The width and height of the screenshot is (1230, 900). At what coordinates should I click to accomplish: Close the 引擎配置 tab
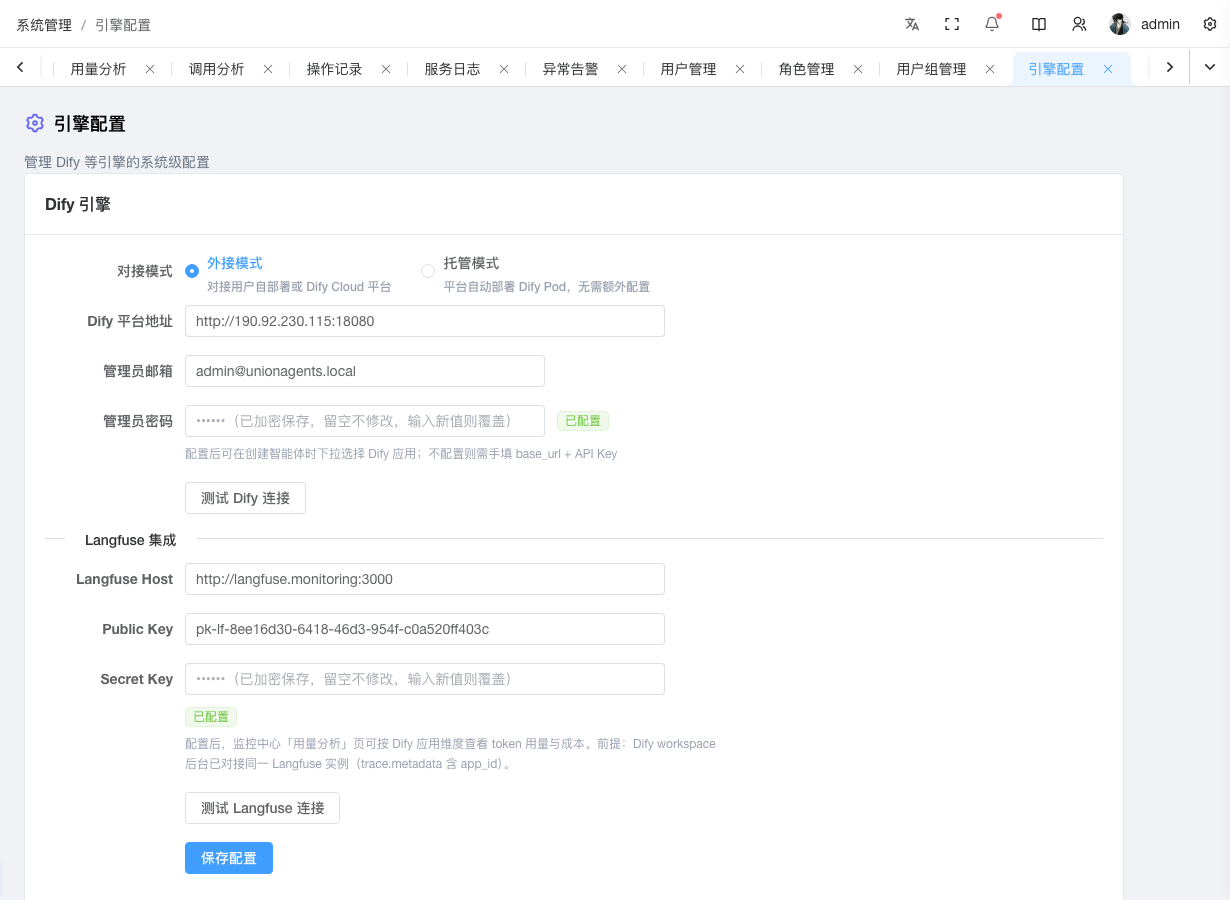[1108, 69]
